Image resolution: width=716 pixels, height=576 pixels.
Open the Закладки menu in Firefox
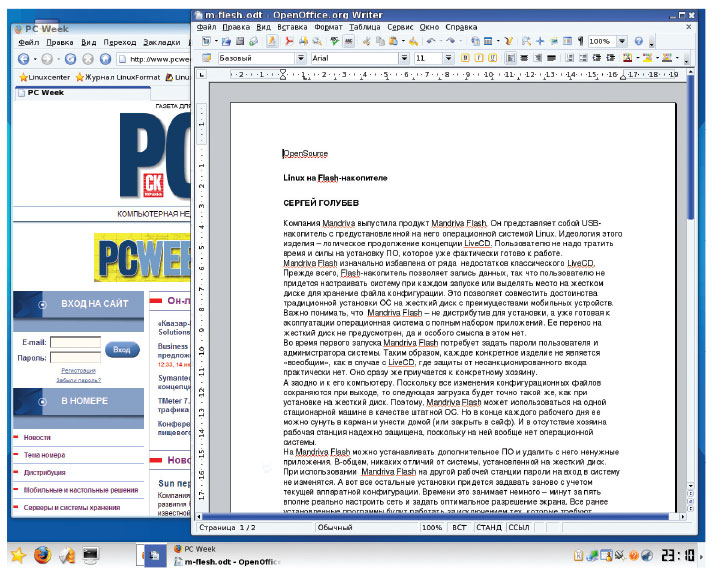[160, 43]
